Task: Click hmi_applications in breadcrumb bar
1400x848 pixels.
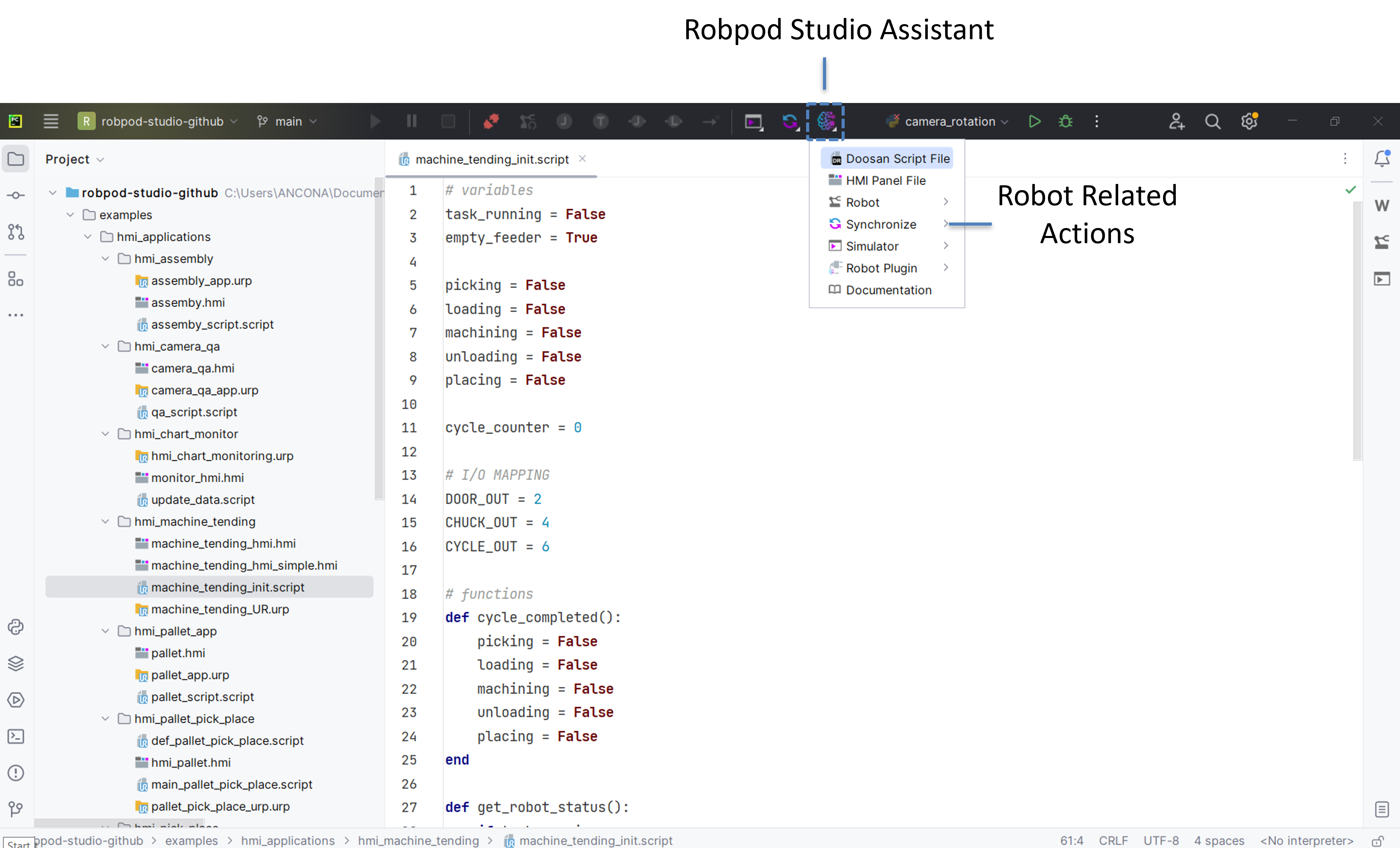Action: [288, 841]
